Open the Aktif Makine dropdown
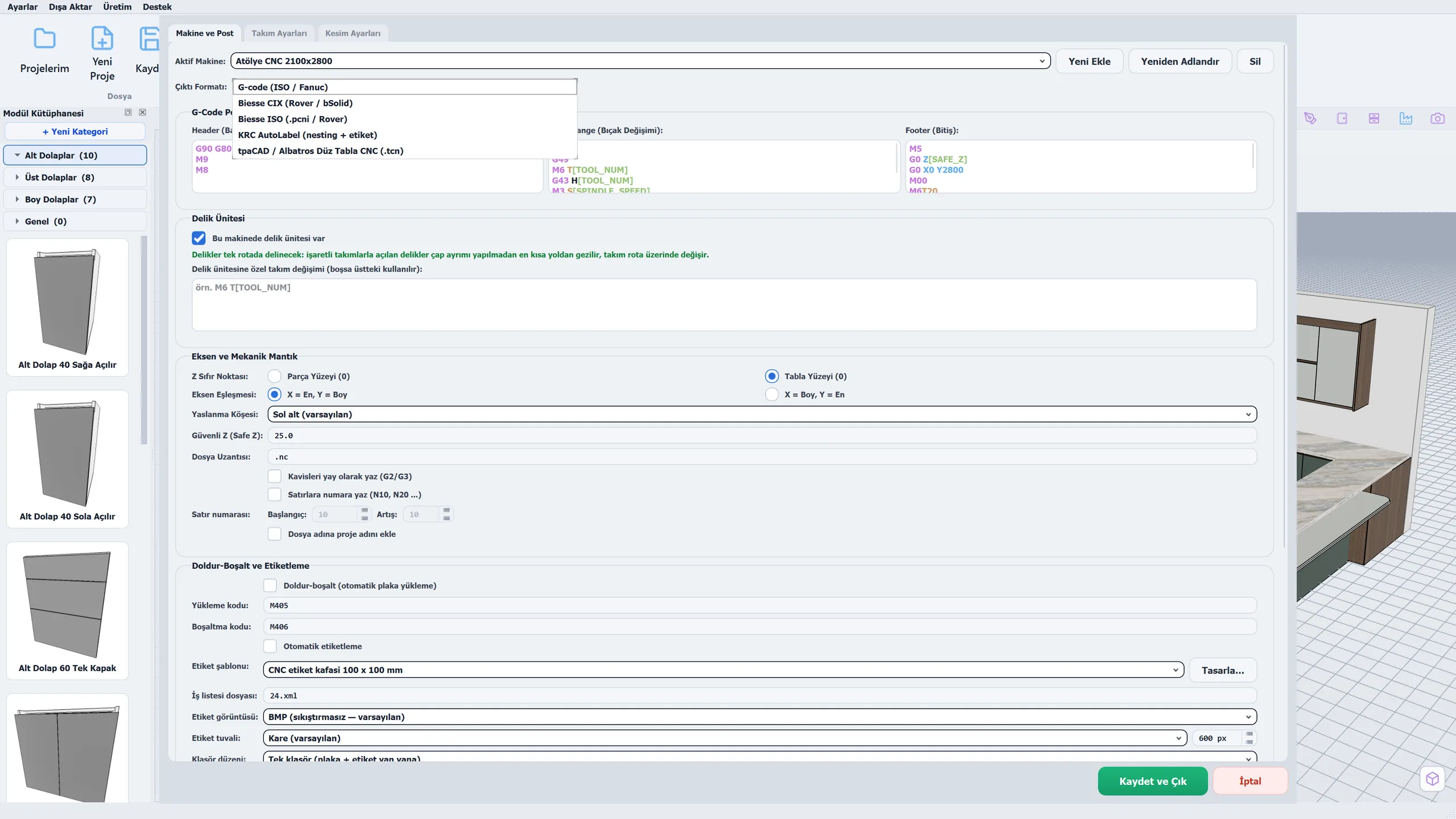 tap(640, 61)
